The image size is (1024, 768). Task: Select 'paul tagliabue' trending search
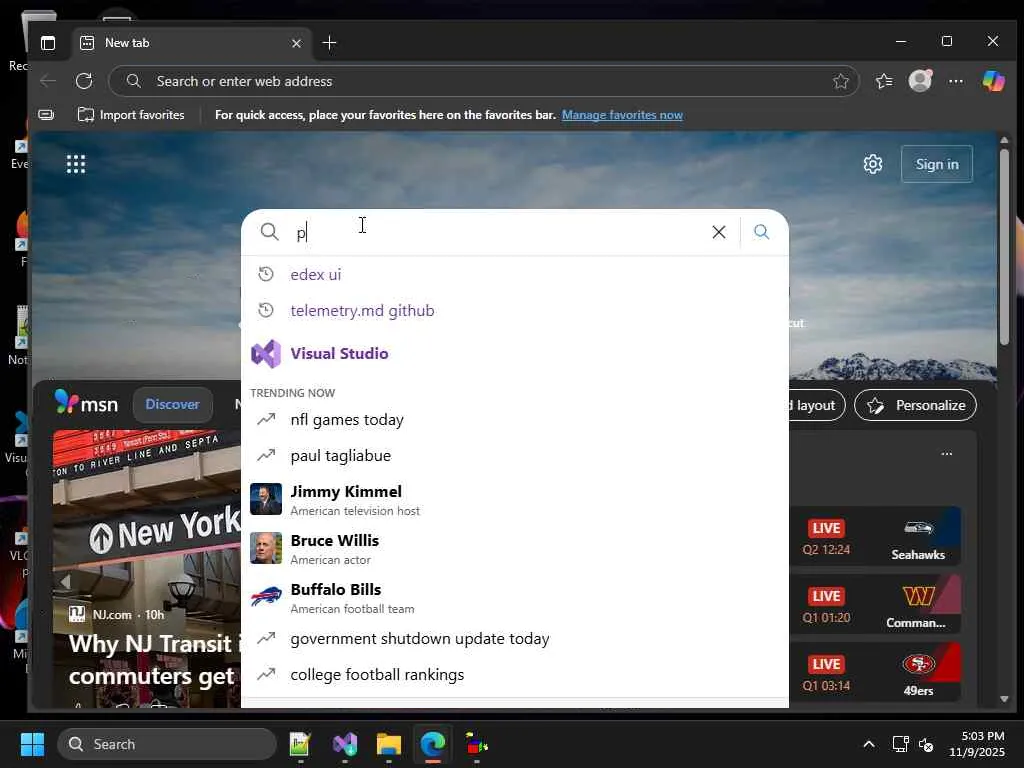click(x=515, y=455)
